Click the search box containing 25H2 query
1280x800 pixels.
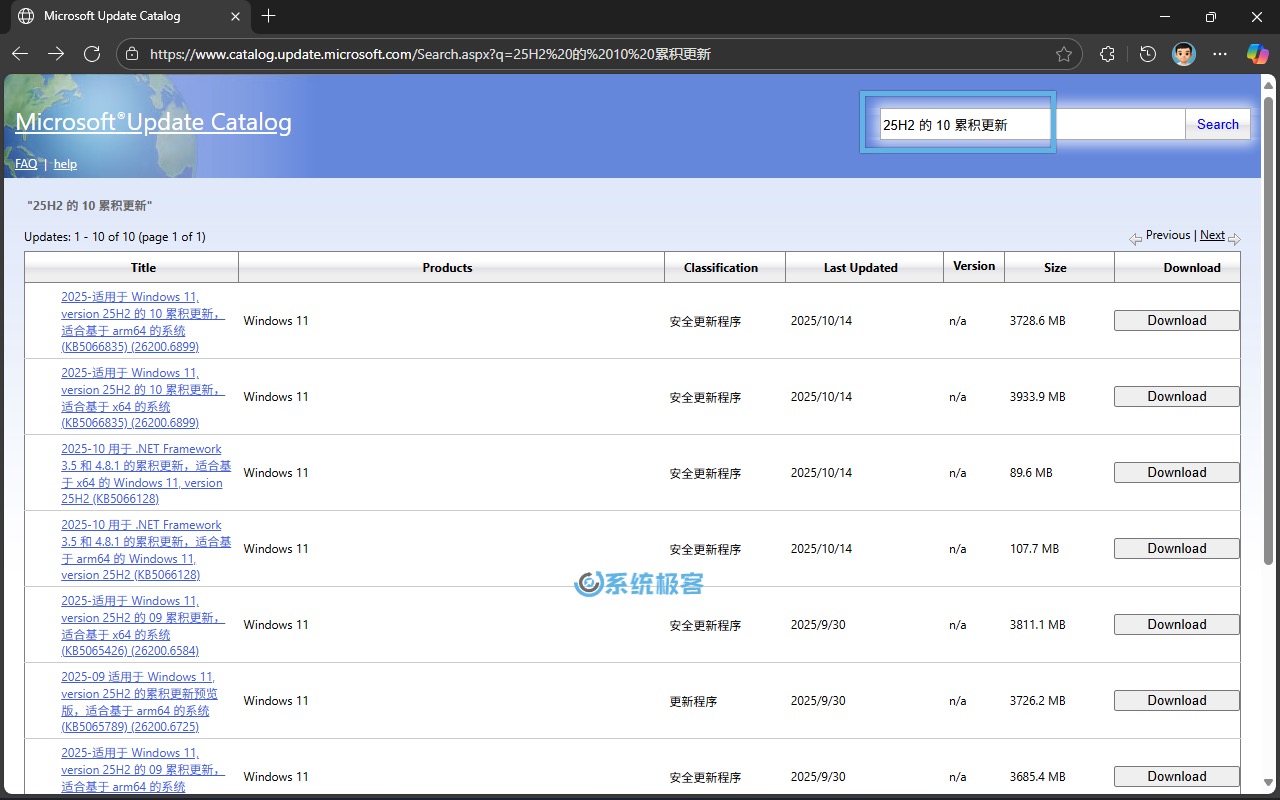(x=965, y=124)
